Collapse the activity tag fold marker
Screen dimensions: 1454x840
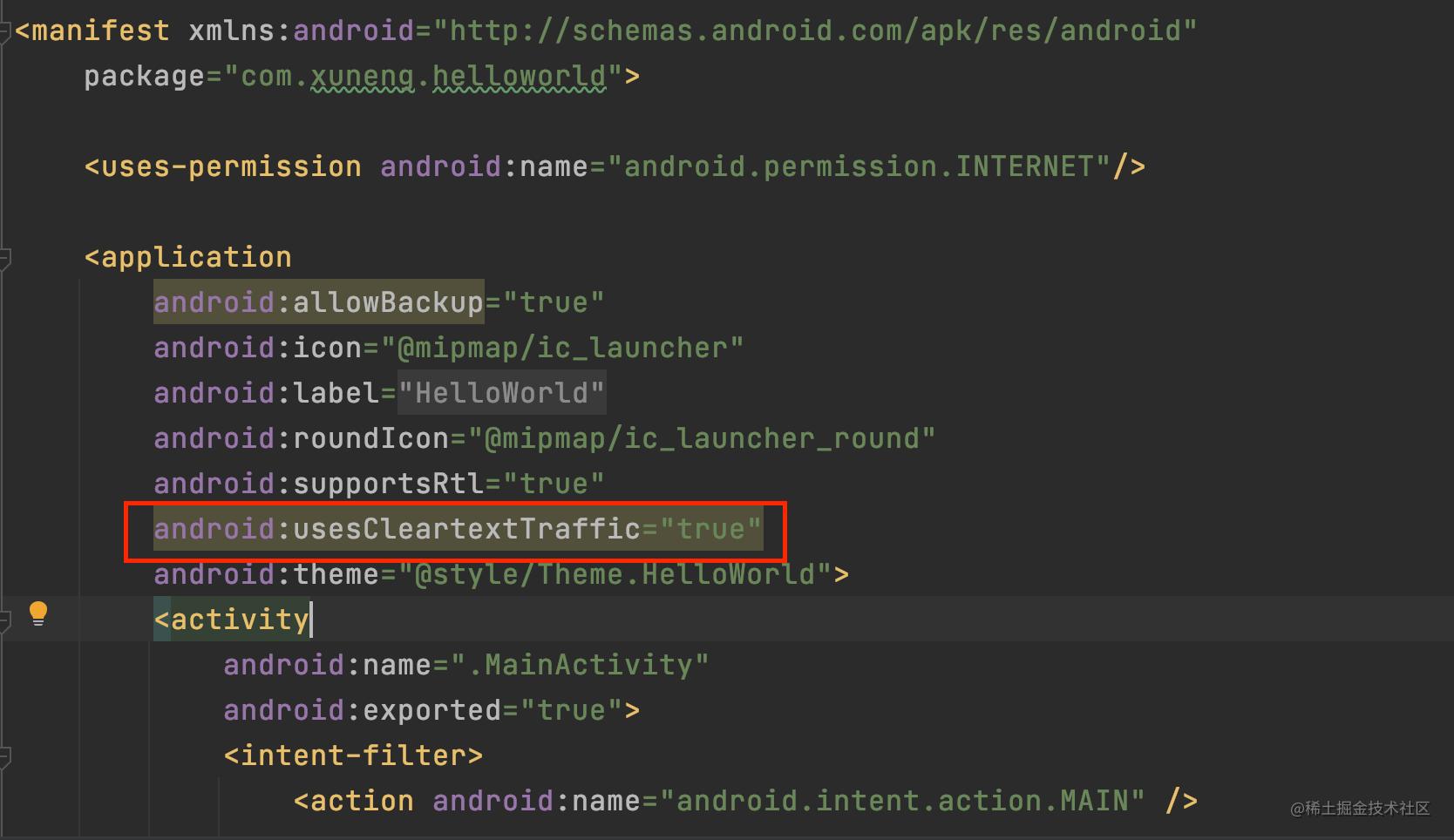point(4,620)
